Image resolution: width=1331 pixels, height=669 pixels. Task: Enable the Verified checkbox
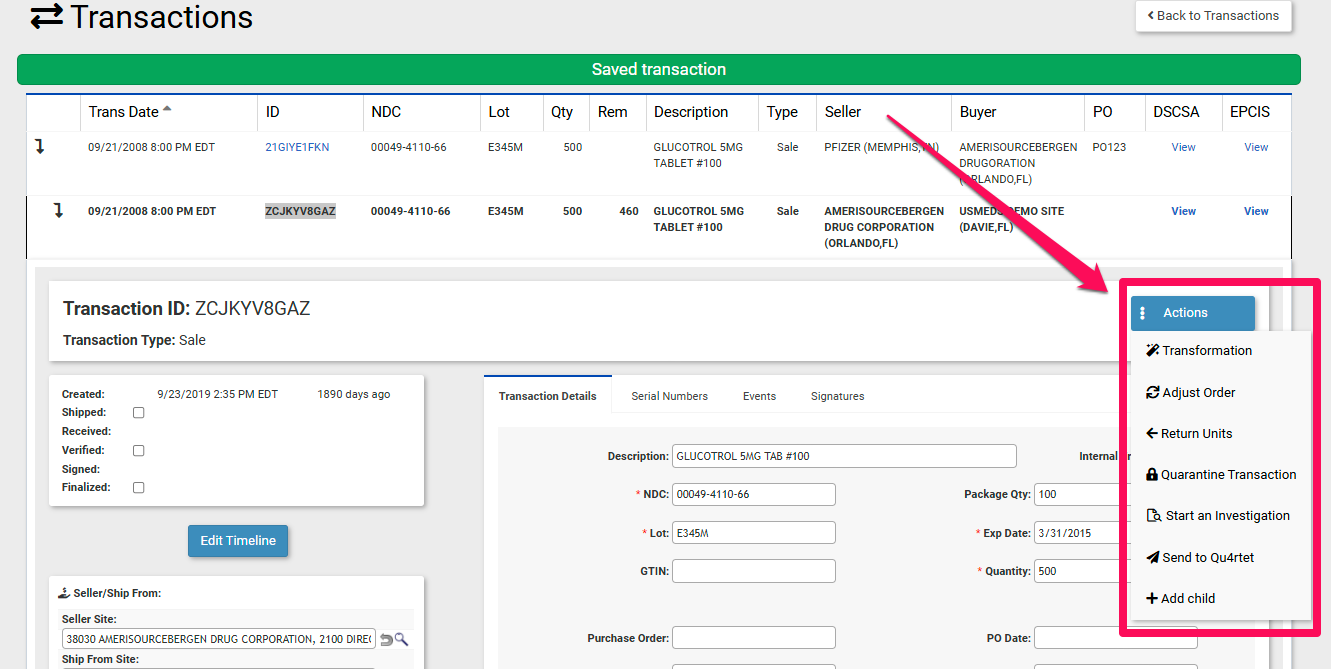coord(139,451)
